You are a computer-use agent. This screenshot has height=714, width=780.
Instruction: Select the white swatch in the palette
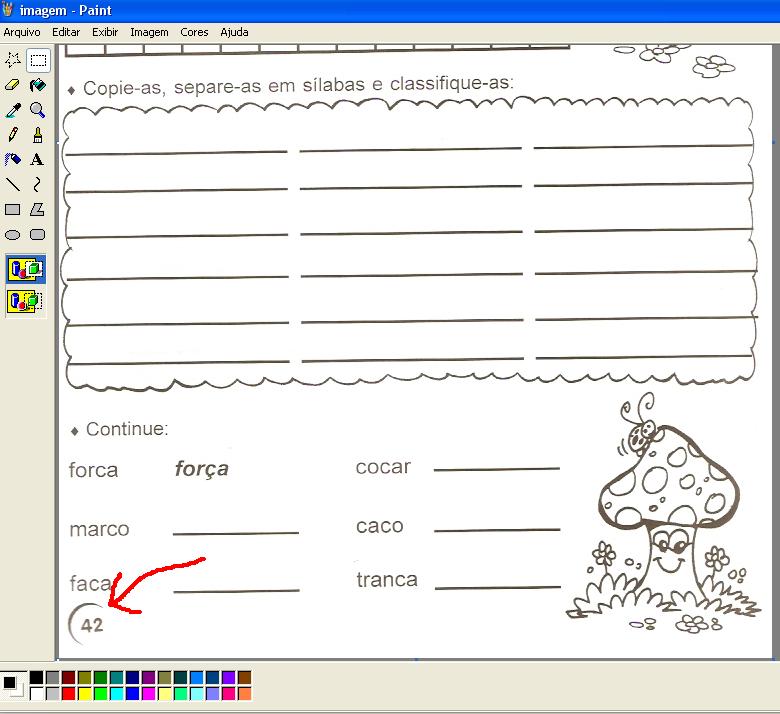(x=36, y=693)
